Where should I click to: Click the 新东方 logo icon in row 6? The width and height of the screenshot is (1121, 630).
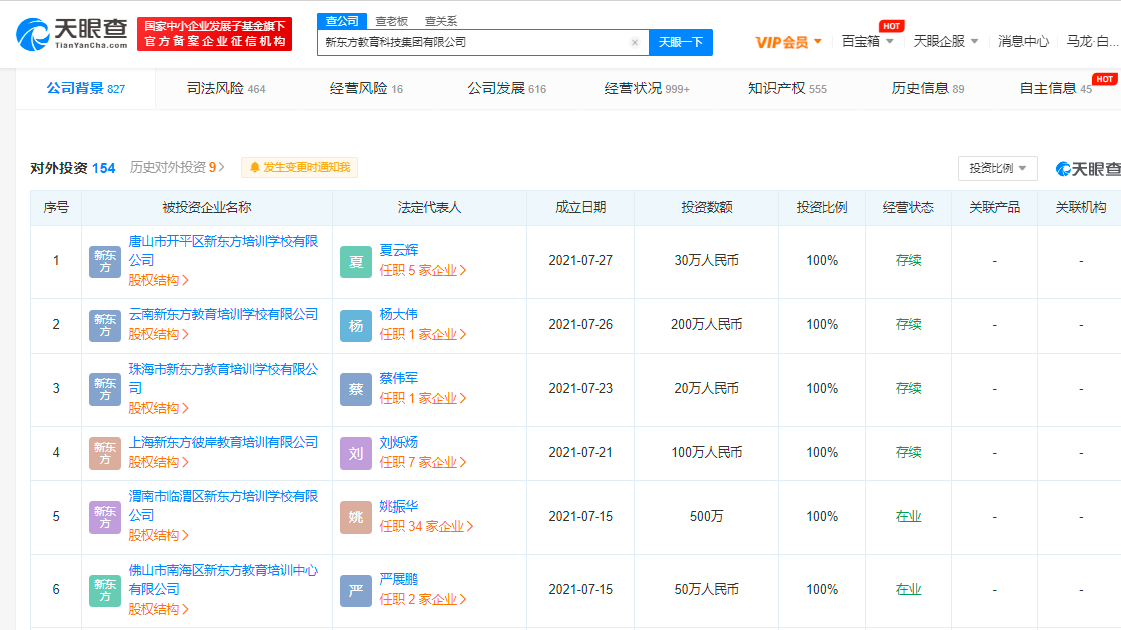(104, 591)
